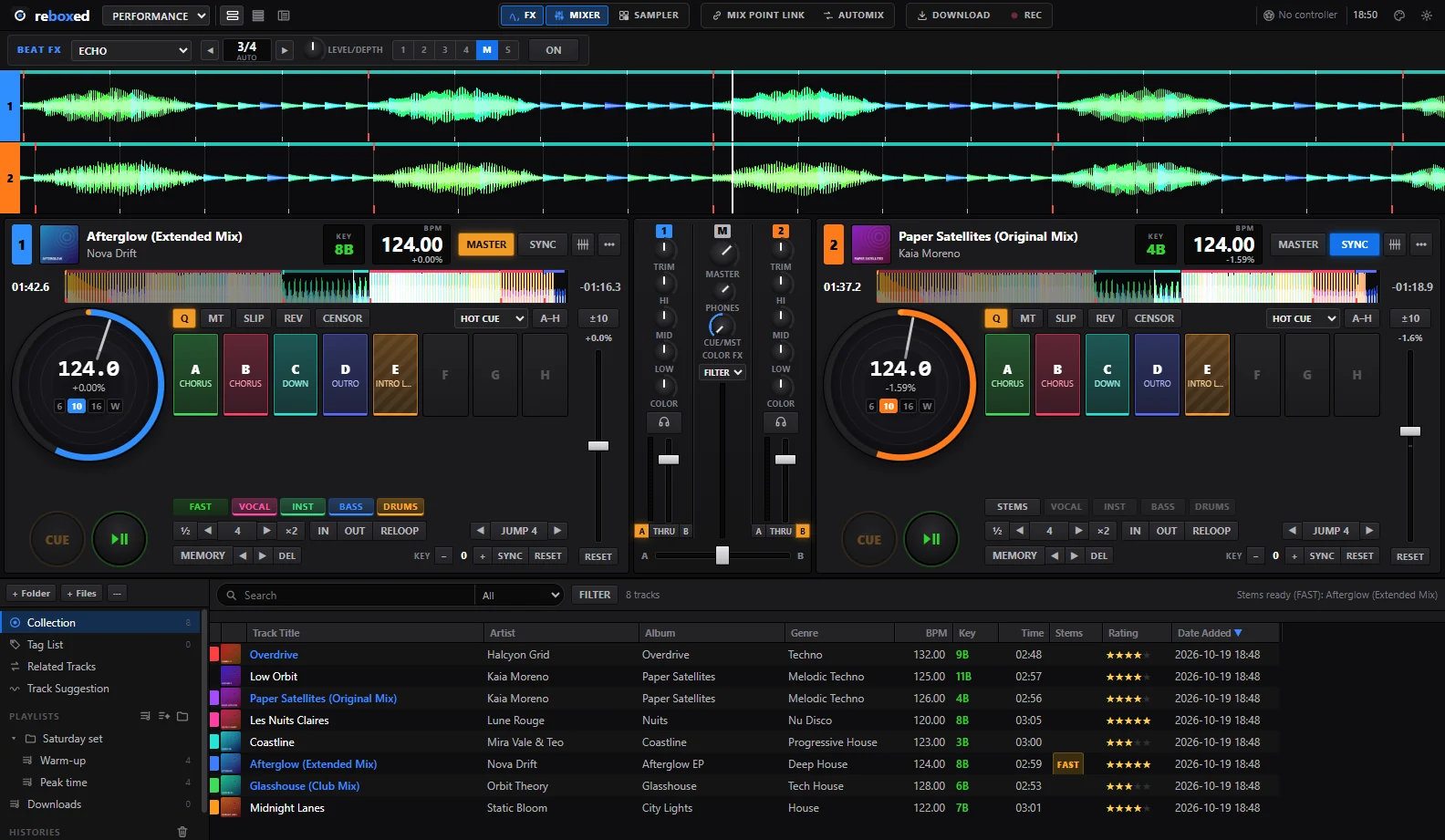1445x840 pixels.
Task: Click the Filter button next to search
Action: (595, 595)
